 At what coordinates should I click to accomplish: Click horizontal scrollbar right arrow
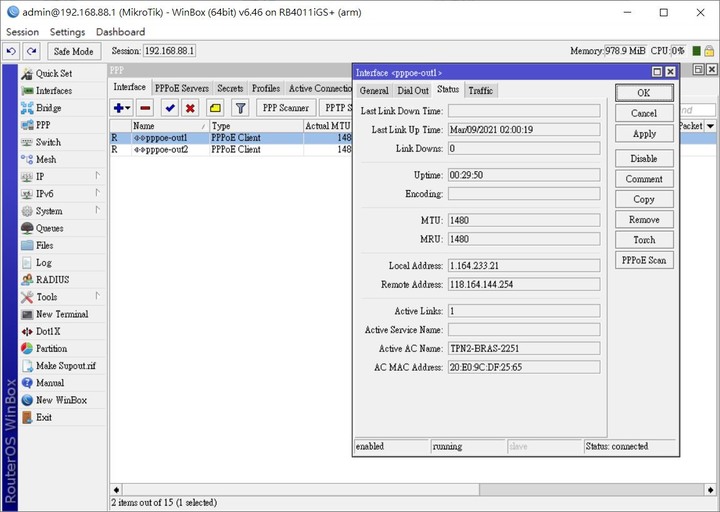click(x=711, y=489)
